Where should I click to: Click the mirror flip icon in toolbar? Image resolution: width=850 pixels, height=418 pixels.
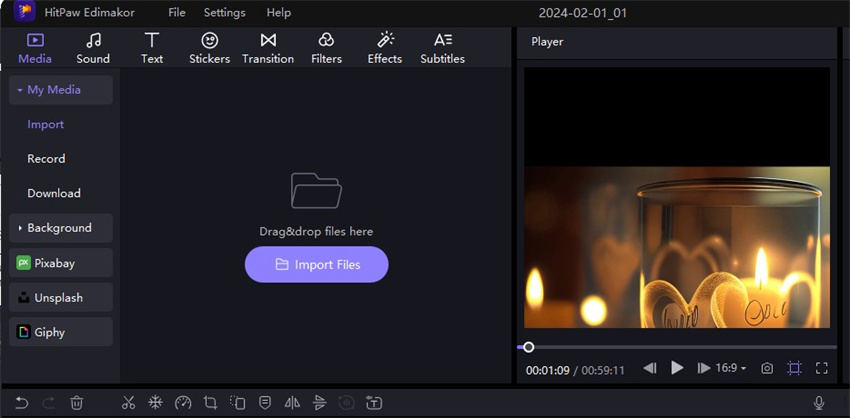tap(292, 402)
